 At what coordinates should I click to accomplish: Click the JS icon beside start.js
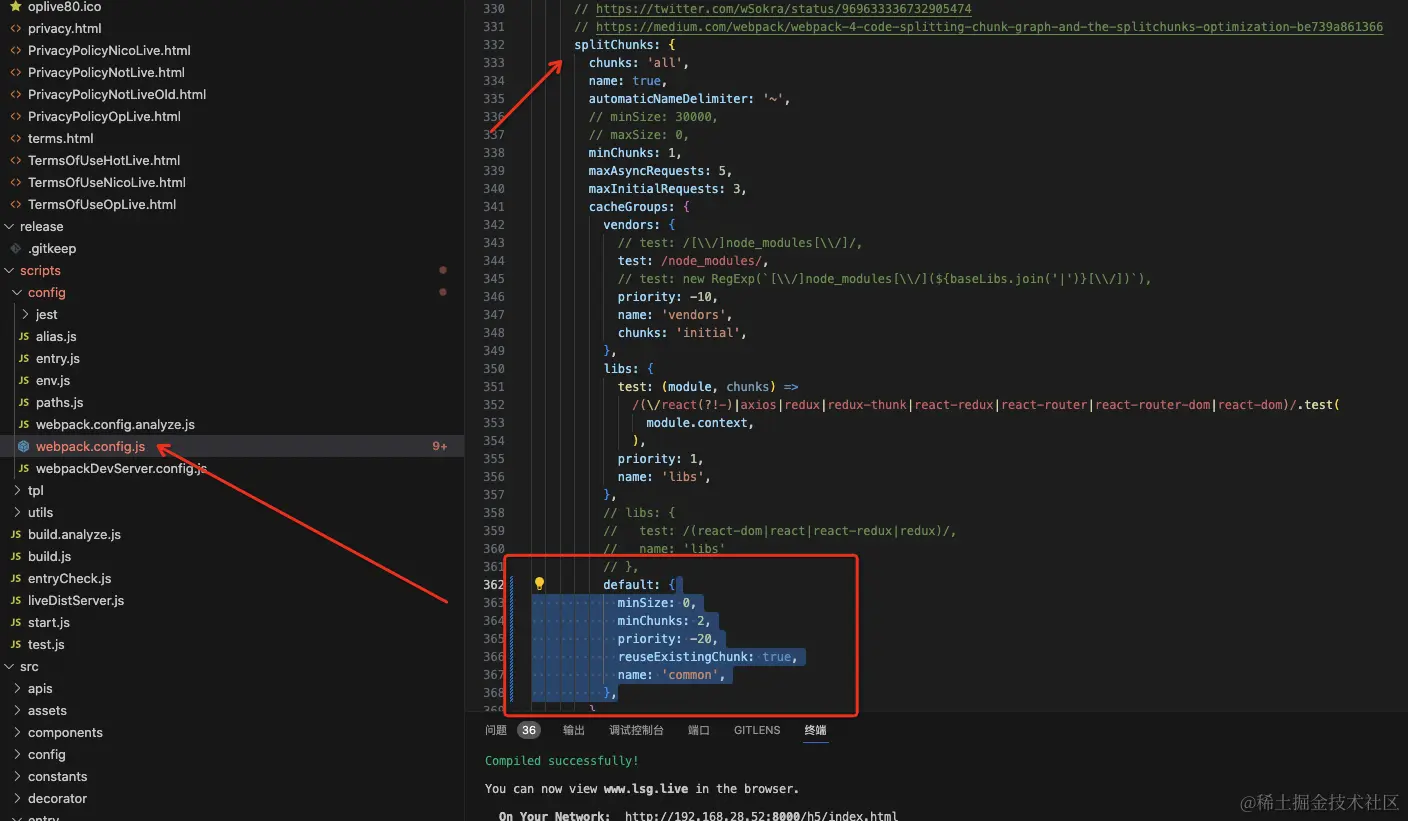(x=16, y=622)
